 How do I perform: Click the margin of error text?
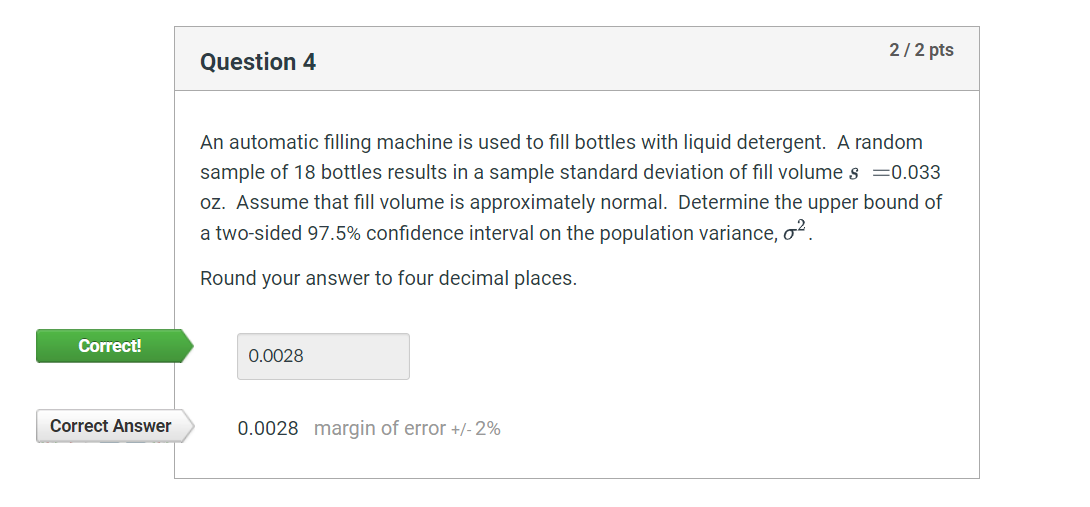tap(379, 429)
